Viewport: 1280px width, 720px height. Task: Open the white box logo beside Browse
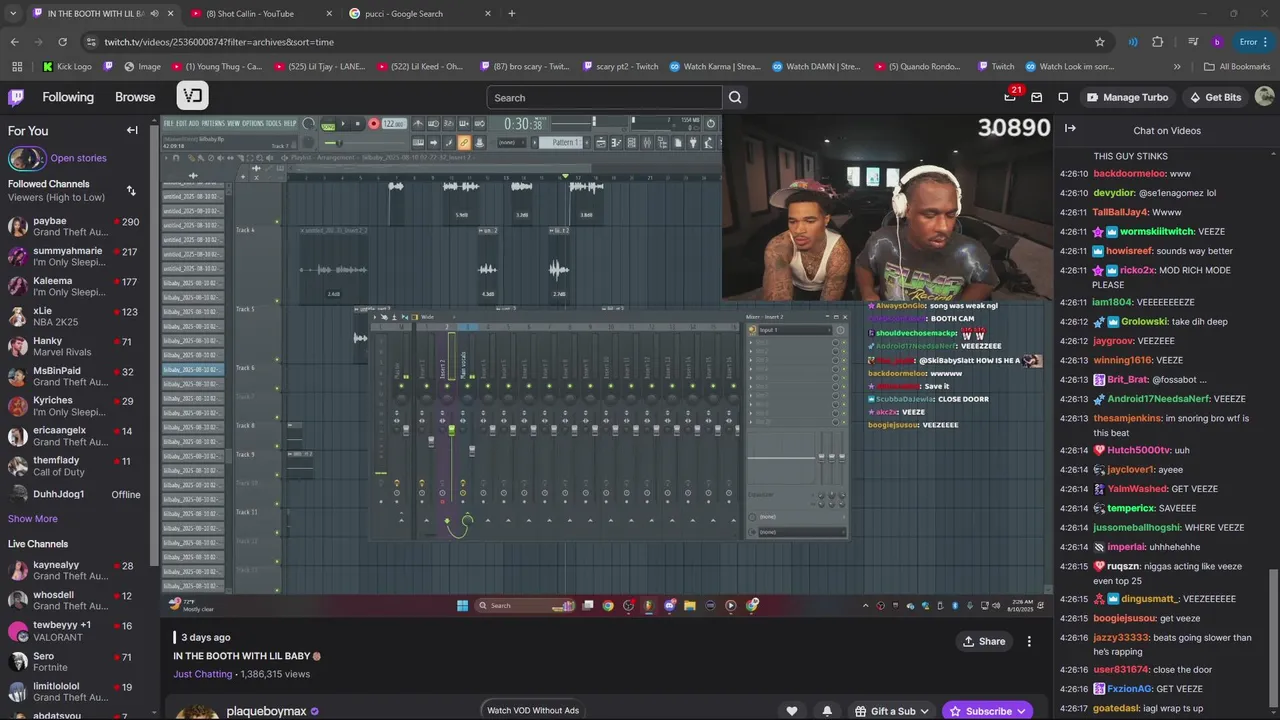[x=193, y=96]
